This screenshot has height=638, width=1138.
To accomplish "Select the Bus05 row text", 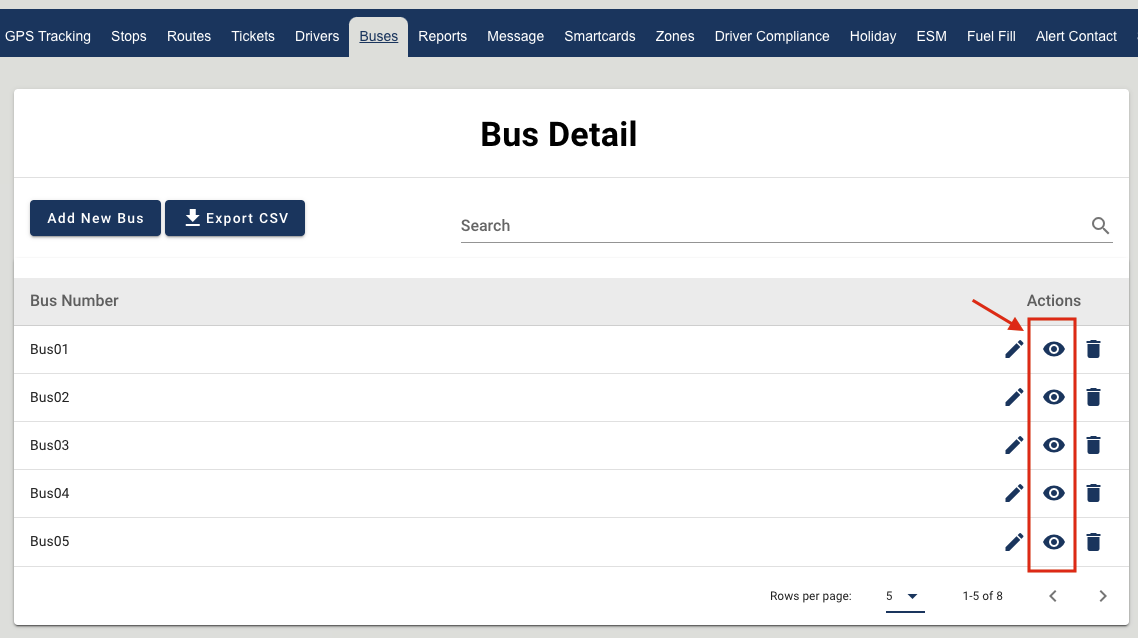I will coord(49,541).
